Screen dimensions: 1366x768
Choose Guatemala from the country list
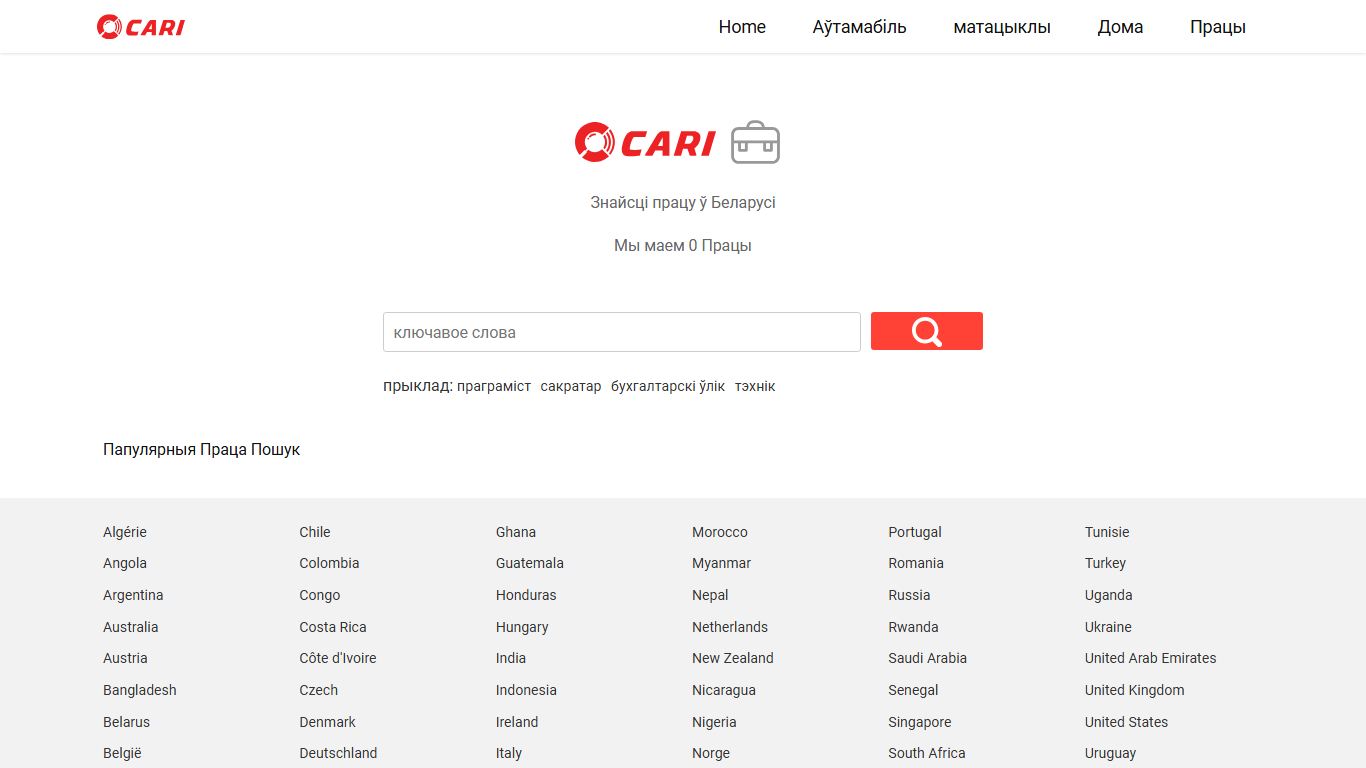click(x=530, y=563)
